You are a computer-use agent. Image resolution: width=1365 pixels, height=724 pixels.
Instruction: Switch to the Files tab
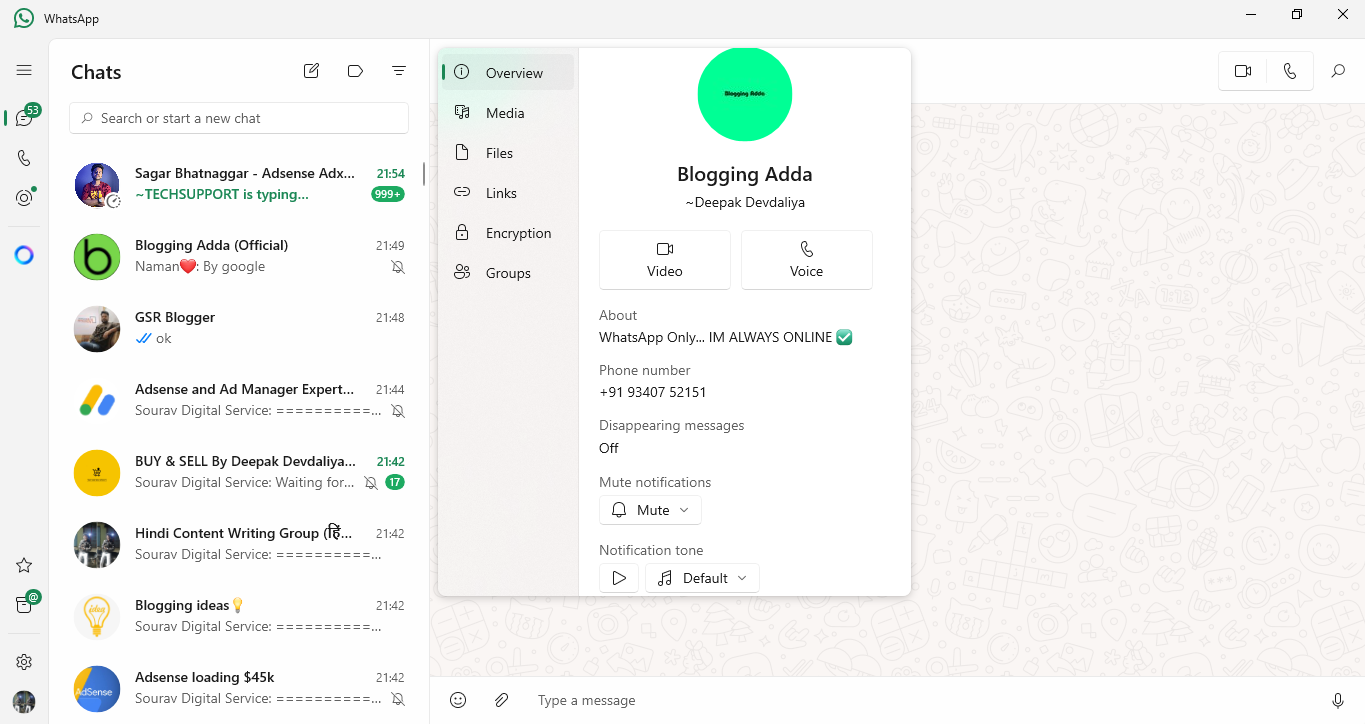coord(508,153)
